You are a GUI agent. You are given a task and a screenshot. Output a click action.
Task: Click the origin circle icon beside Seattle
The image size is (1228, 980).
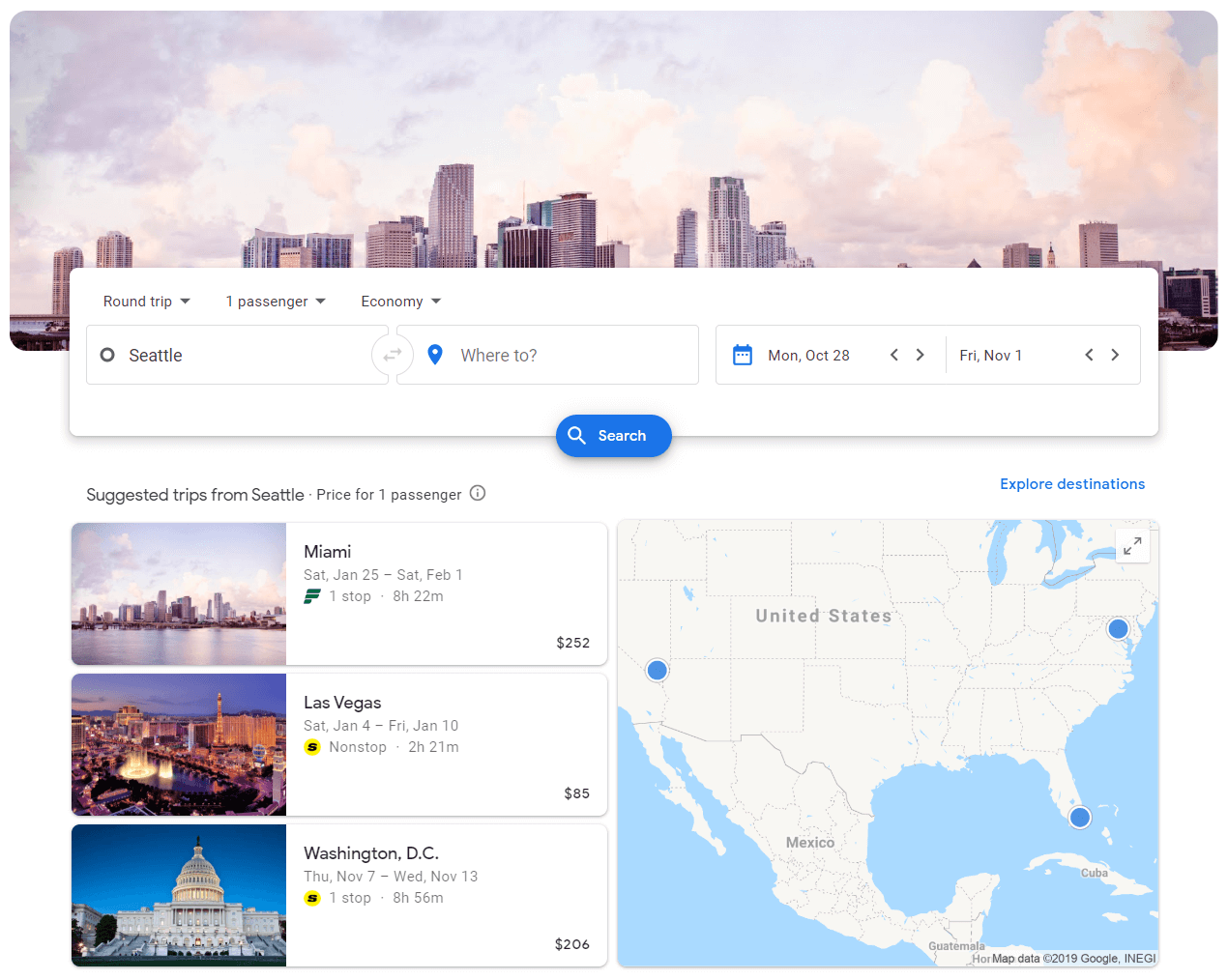(x=108, y=355)
